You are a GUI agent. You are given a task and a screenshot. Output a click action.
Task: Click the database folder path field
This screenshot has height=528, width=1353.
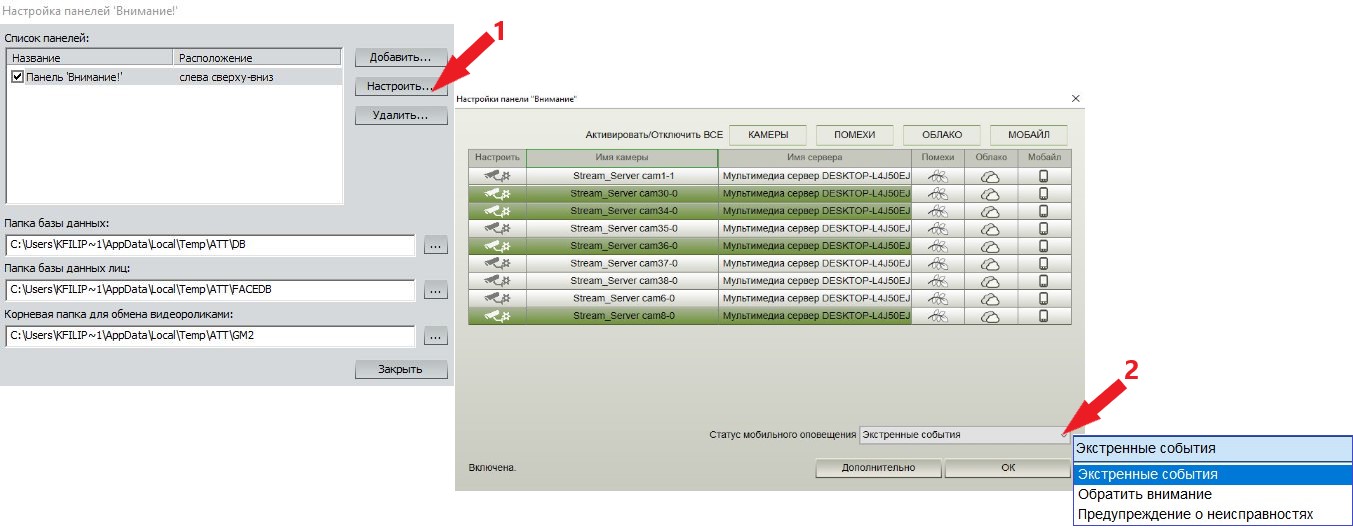pos(210,244)
